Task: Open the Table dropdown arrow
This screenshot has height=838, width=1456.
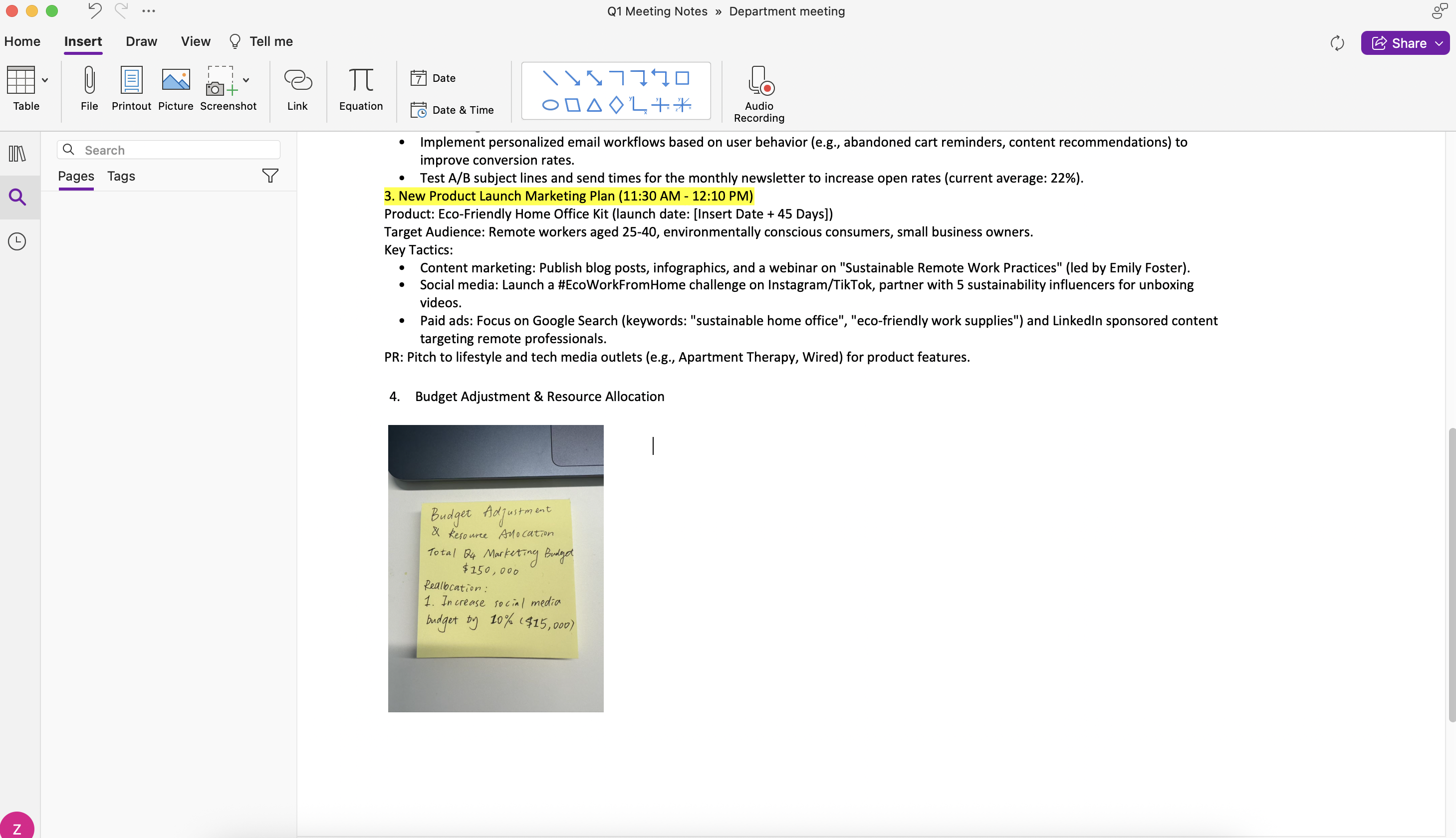Action: click(45, 80)
